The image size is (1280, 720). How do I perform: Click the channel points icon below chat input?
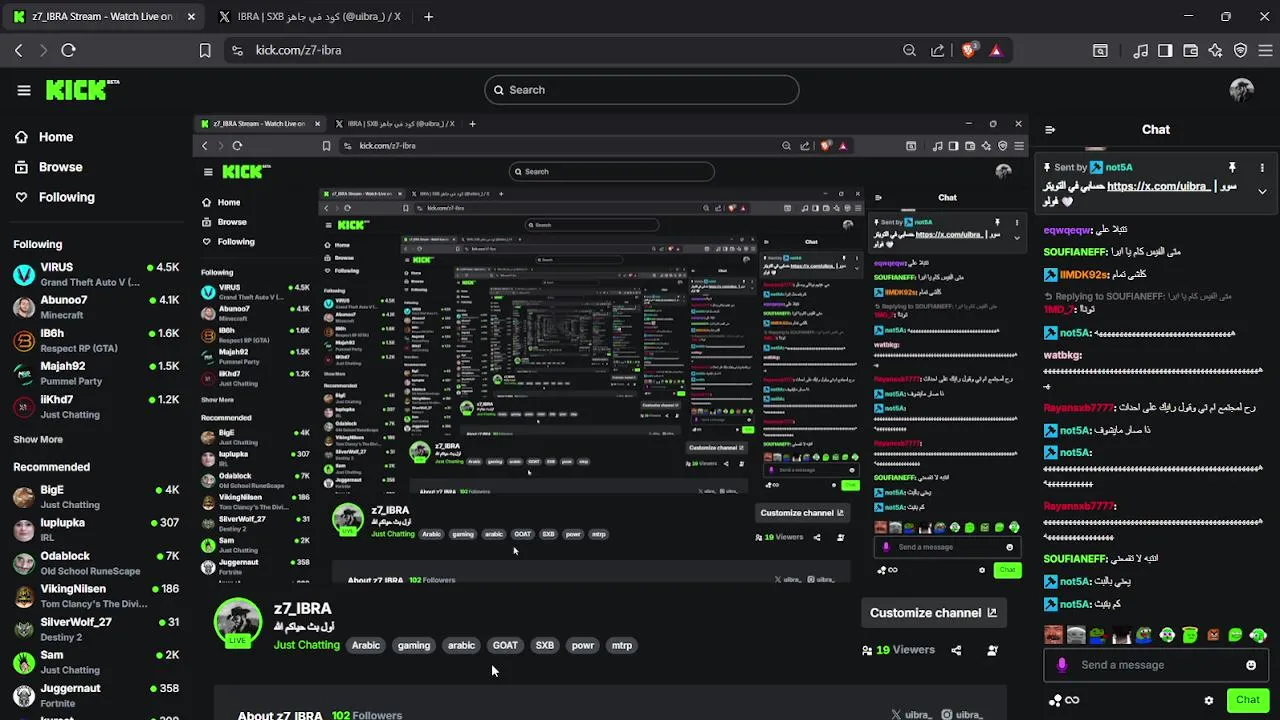[x=1063, y=700]
